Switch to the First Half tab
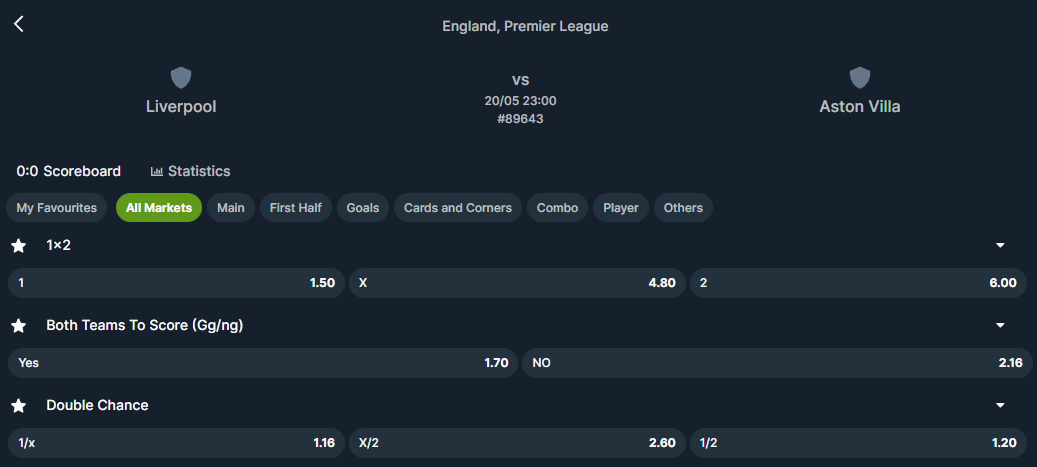This screenshot has width=1037, height=467. pyautogui.click(x=296, y=208)
